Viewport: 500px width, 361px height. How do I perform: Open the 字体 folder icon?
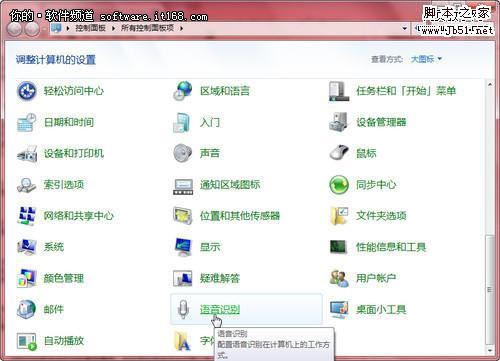click(x=183, y=341)
